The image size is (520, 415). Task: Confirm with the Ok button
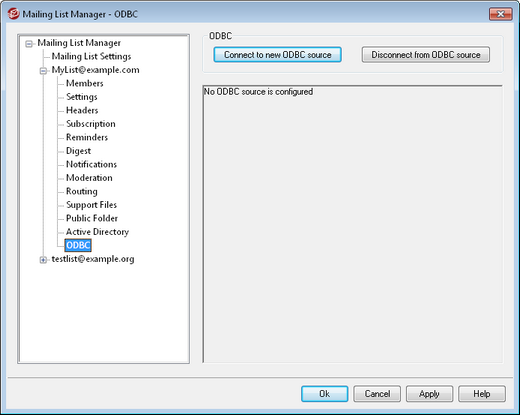pyautogui.click(x=324, y=394)
